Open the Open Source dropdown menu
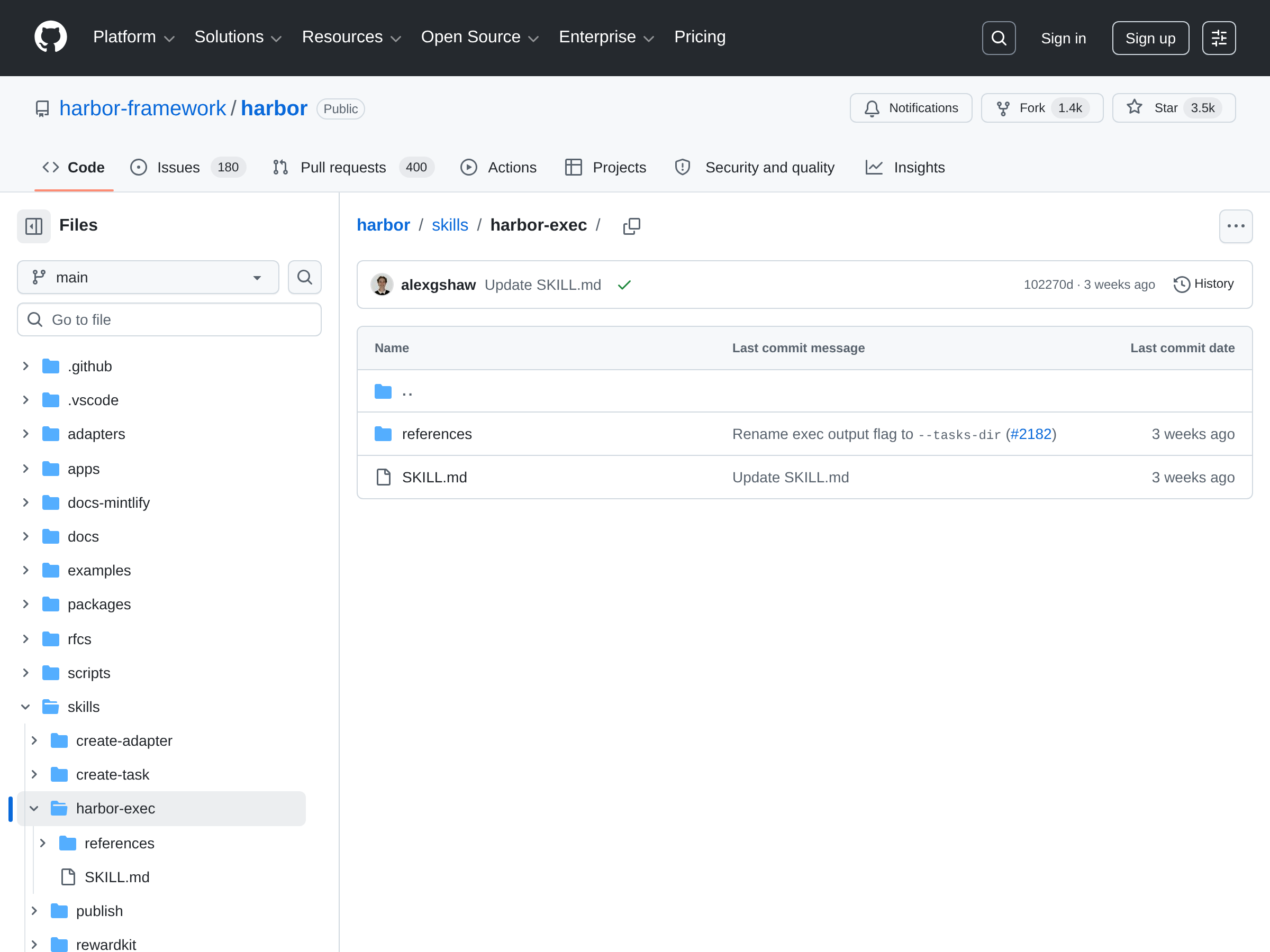1270x952 pixels. [x=480, y=38]
